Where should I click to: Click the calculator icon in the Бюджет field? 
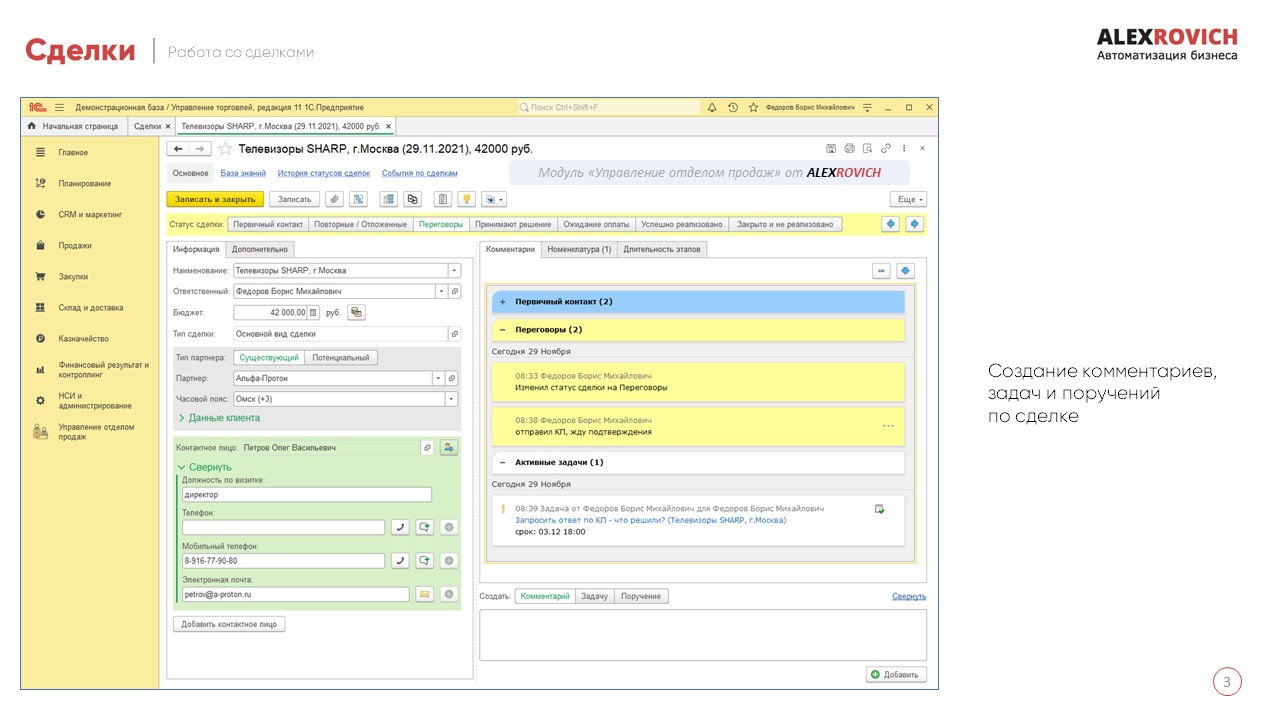(x=313, y=312)
